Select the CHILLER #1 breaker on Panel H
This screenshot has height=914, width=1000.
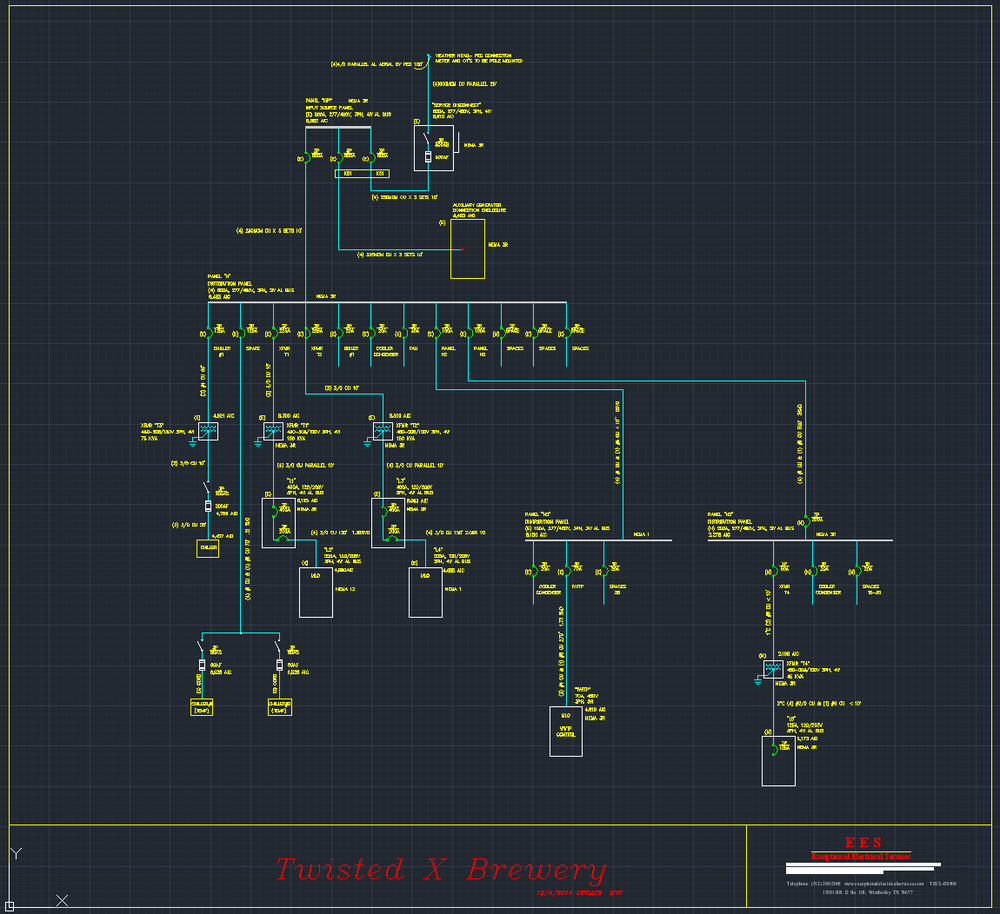pos(209,333)
